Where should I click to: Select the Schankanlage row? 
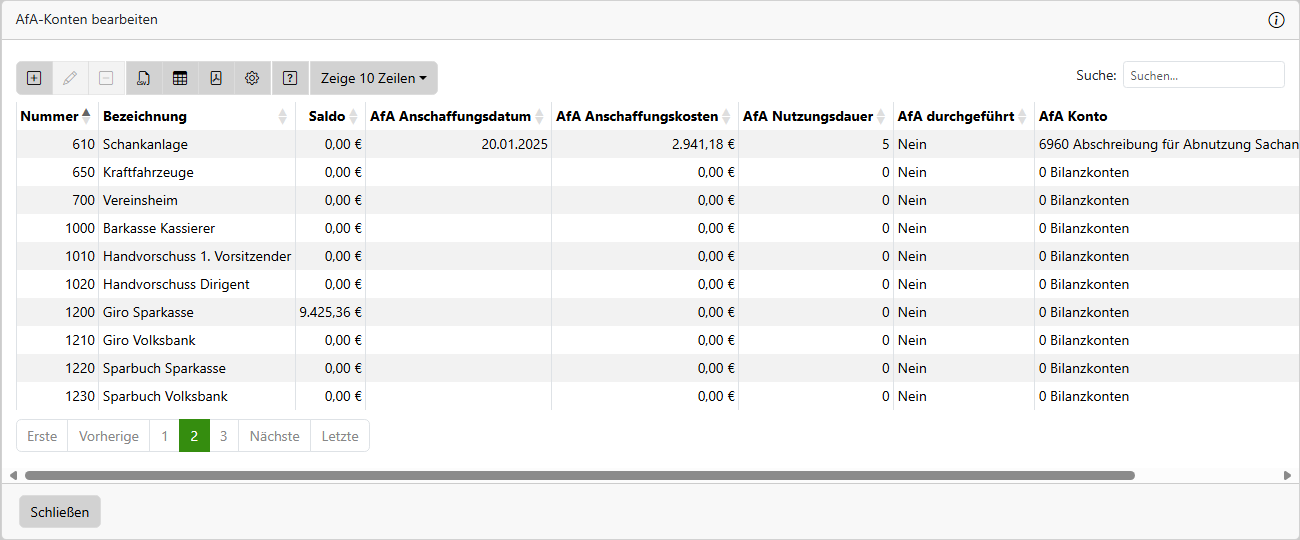point(145,144)
